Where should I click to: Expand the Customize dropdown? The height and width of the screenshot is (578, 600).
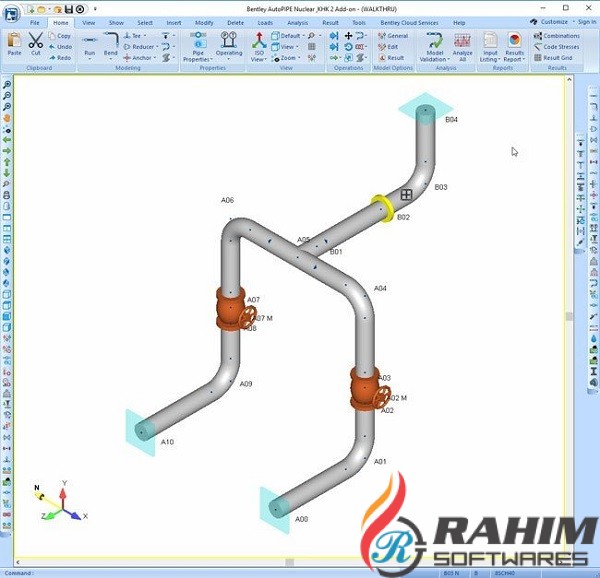[x=574, y=22]
